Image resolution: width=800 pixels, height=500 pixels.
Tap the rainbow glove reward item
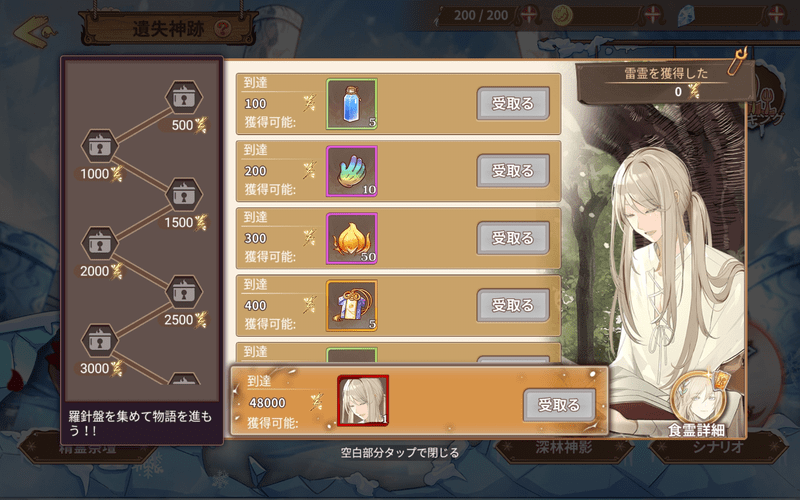(352, 171)
